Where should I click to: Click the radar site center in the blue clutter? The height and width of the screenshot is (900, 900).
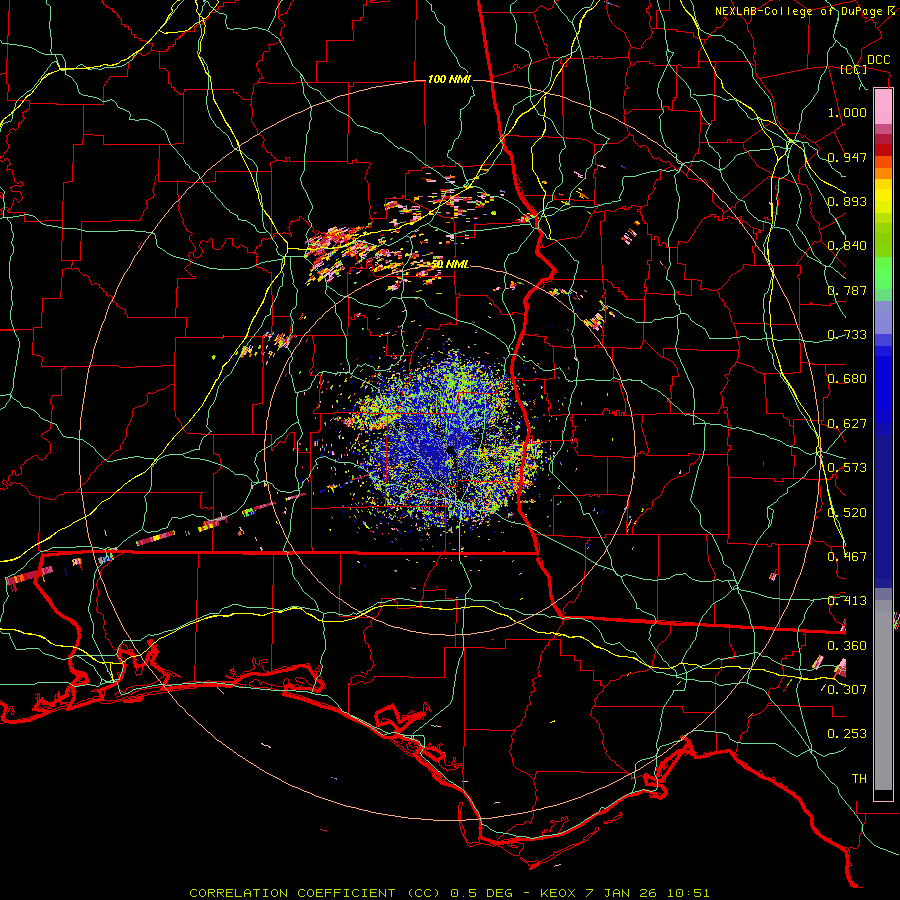[x=449, y=449]
